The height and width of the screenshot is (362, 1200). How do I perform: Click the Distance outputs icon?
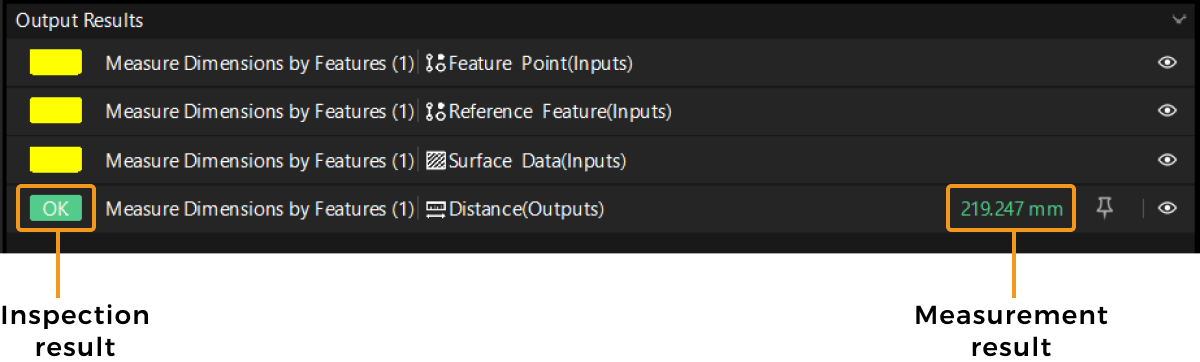(435, 209)
